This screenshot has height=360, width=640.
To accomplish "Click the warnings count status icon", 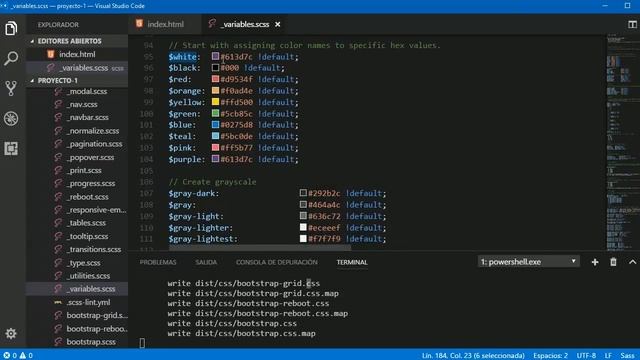I will pos(26,356).
